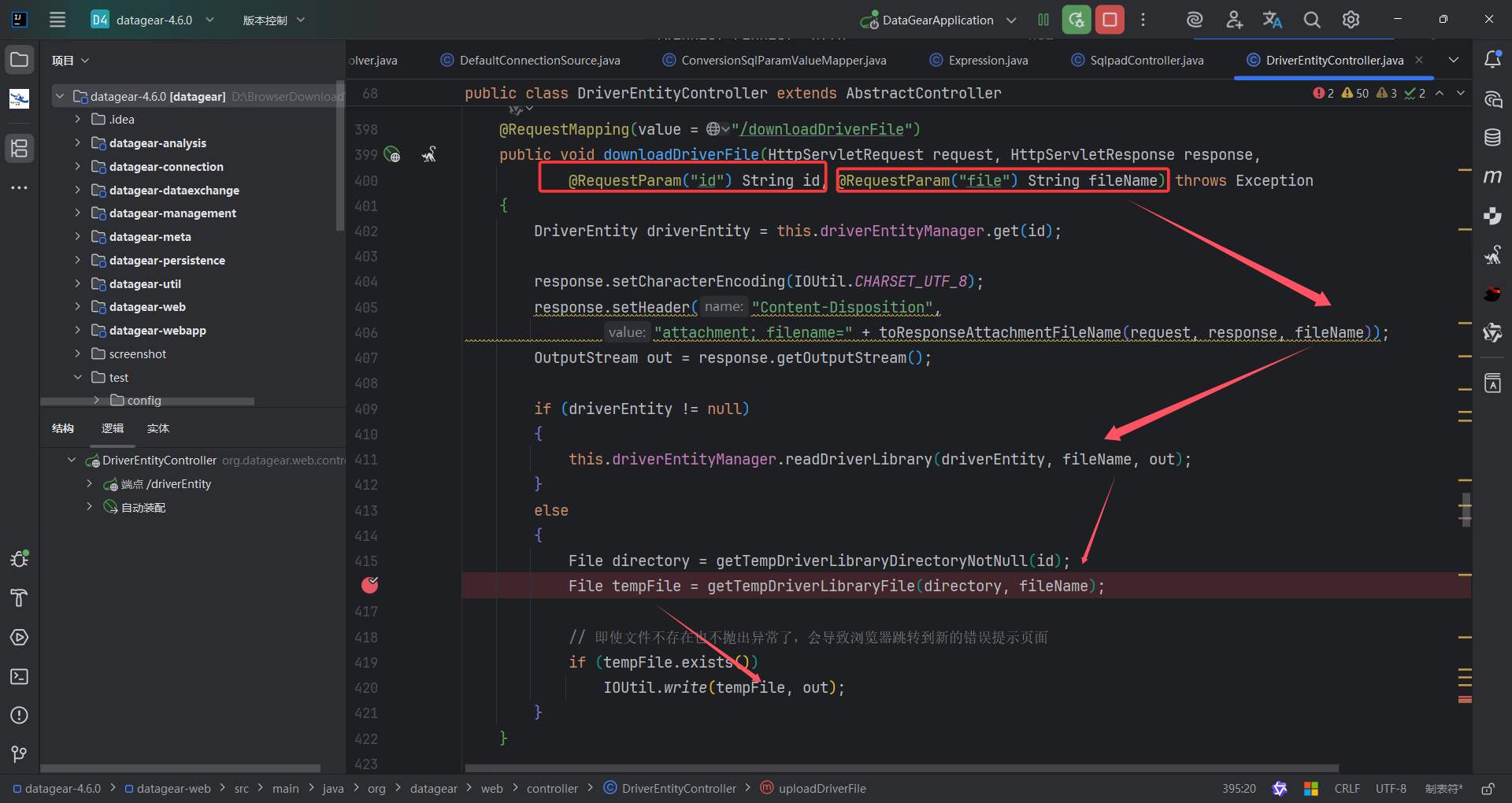Screen dimensions: 1512x803
Task: Open the Project tool window
Action: point(20,60)
